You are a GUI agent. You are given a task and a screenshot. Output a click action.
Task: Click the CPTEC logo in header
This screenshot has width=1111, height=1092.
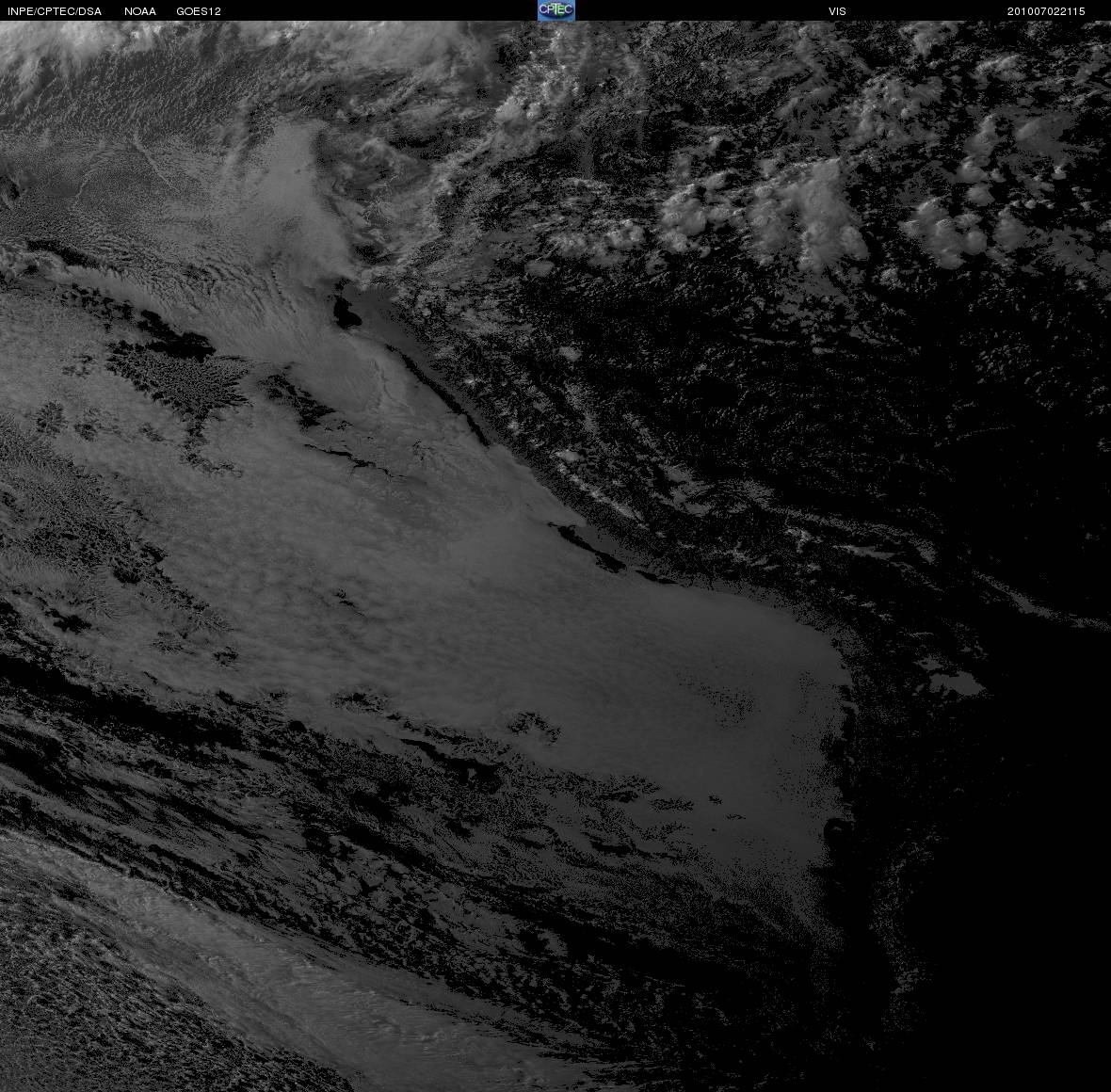point(556,10)
